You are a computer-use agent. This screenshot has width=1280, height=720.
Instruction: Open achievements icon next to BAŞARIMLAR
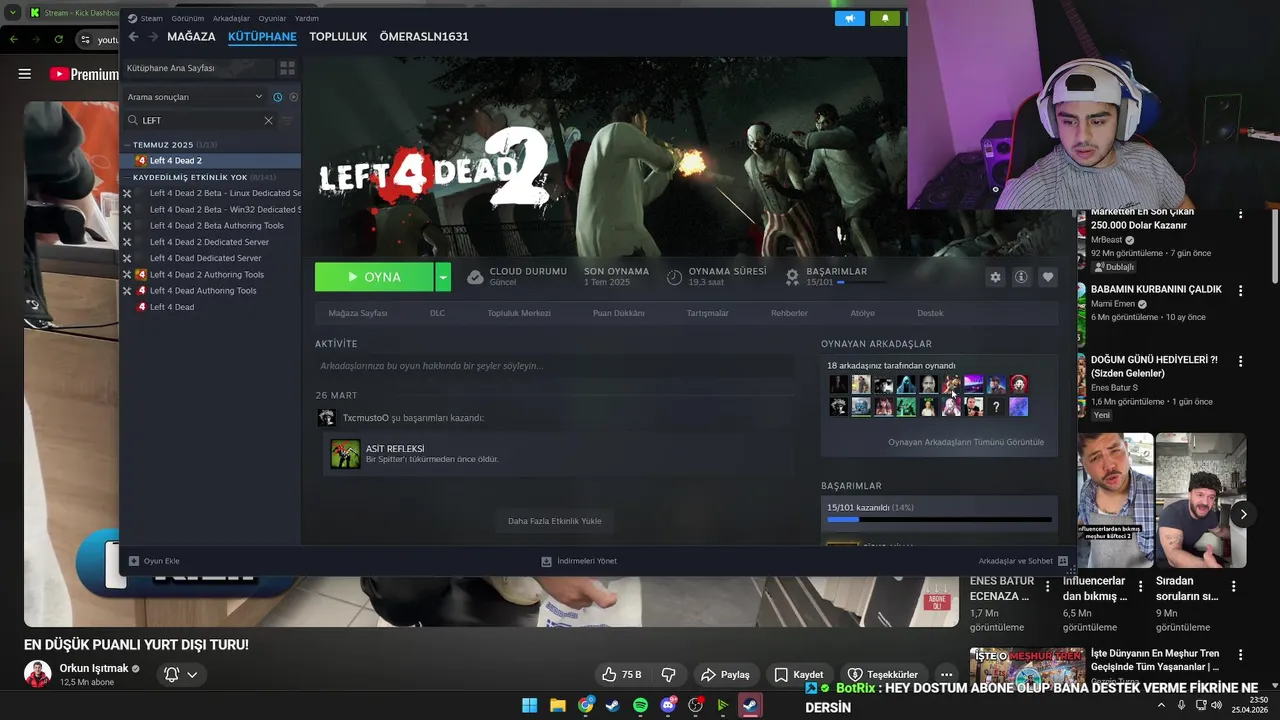792,277
